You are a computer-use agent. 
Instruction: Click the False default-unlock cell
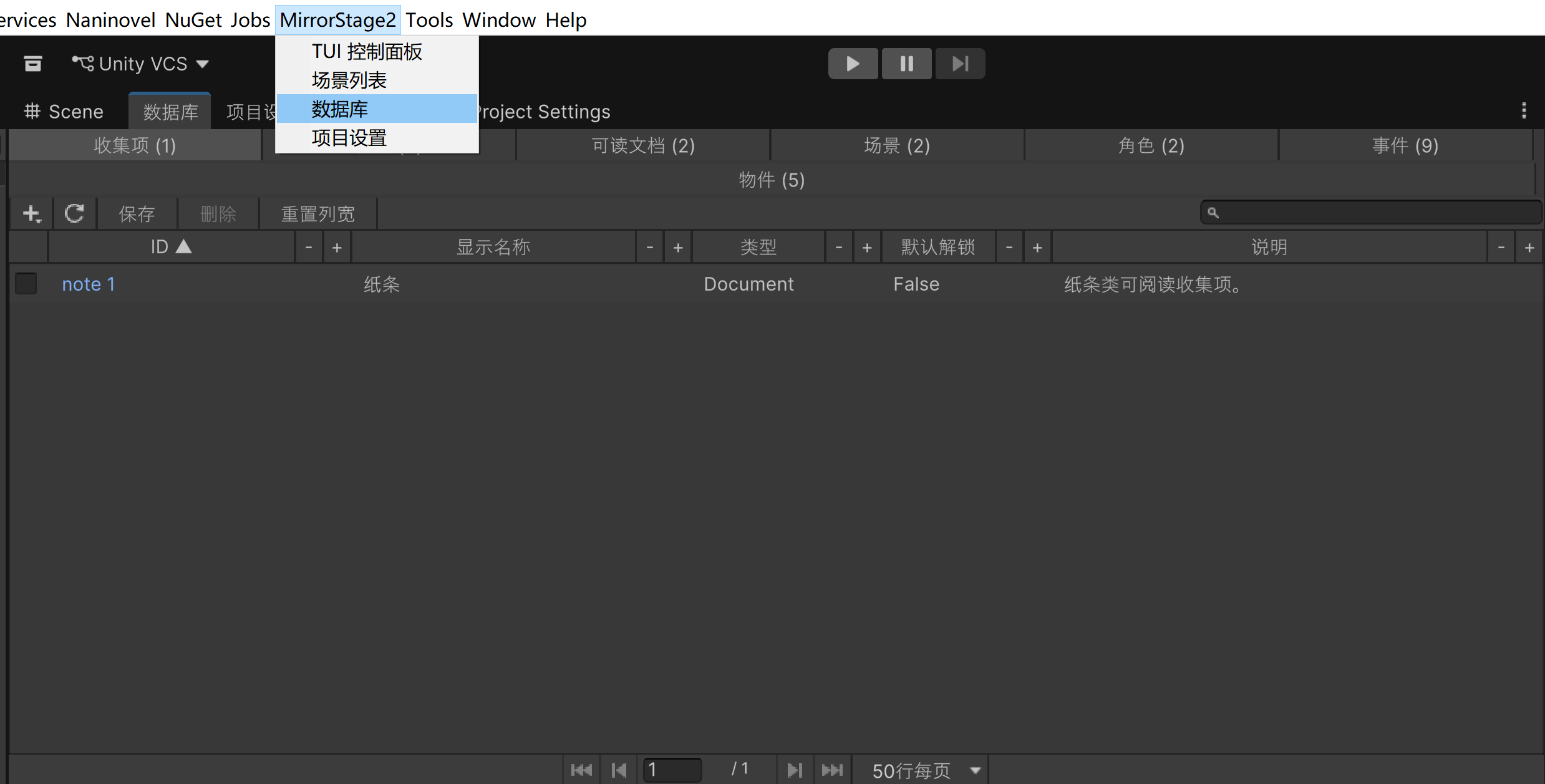[x=916, y=284]
